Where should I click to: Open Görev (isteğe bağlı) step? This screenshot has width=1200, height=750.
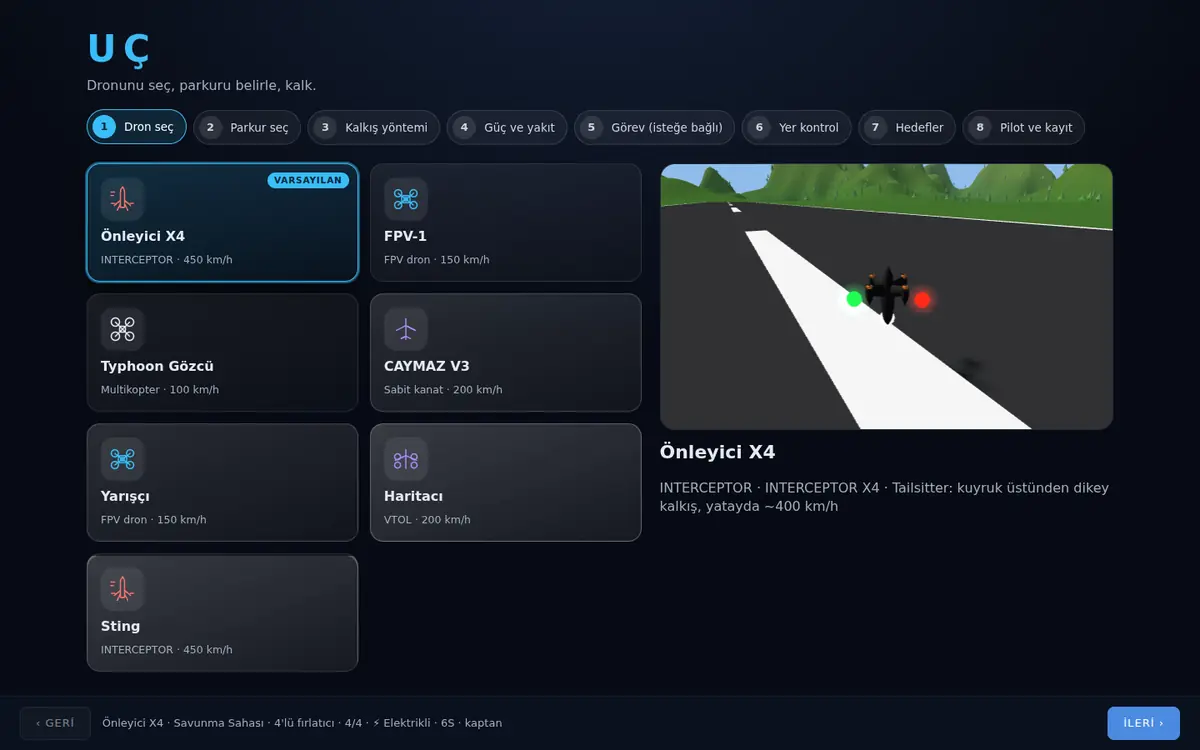pyautogui.click(x=654, y=127)
